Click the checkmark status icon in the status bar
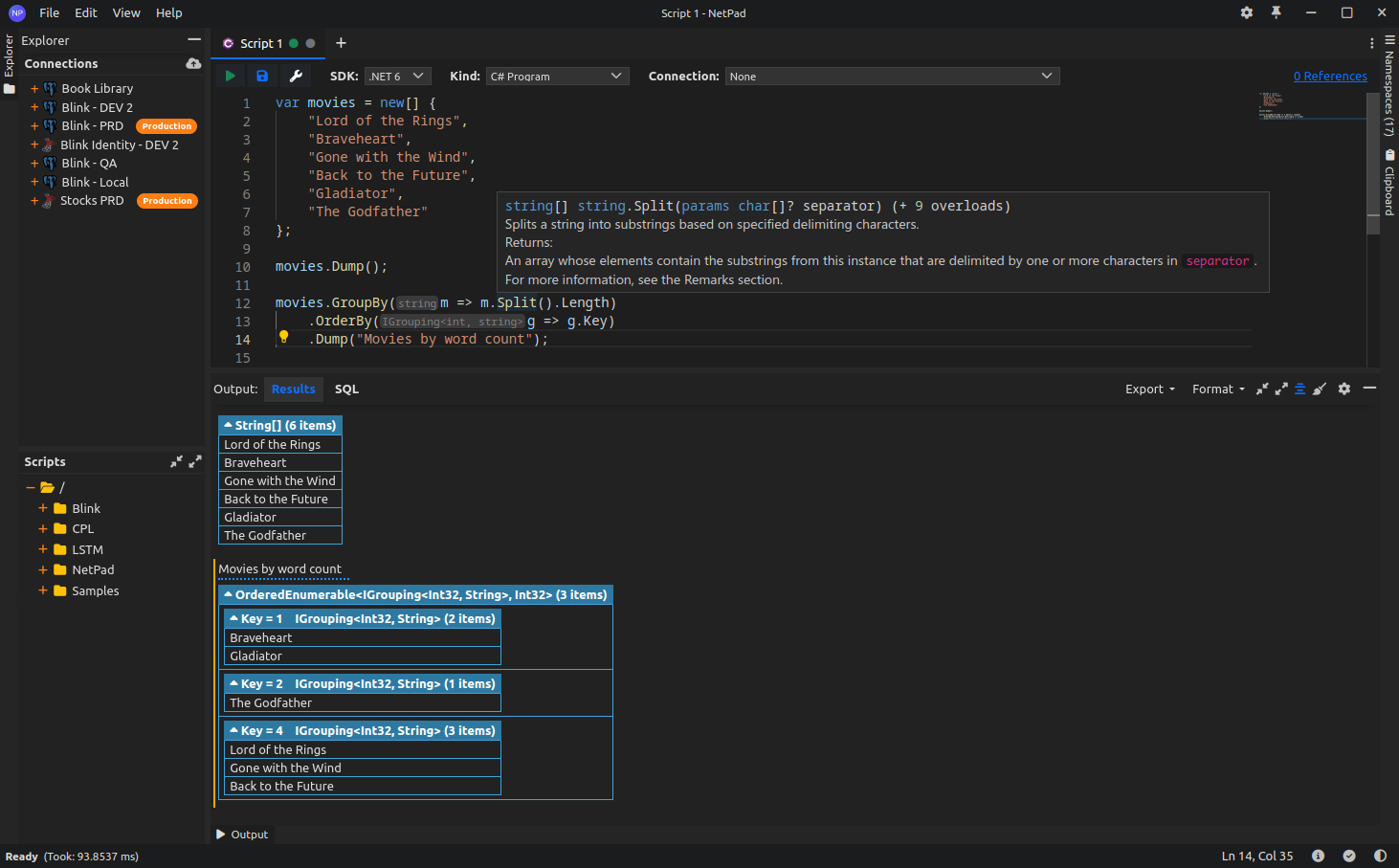The width and height of the screenshot is (1399, 868). 1349,856
